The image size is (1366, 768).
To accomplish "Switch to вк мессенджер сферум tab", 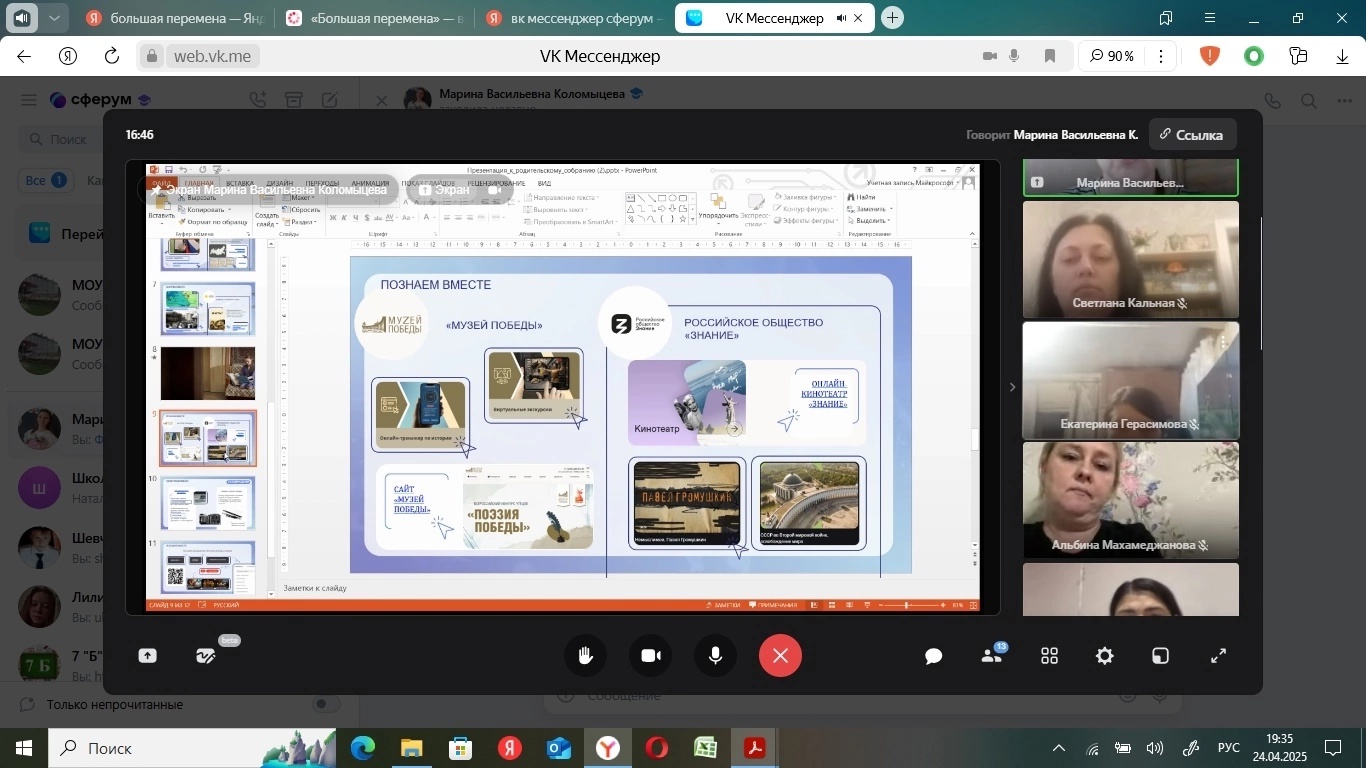I will [x=573, y=18].
